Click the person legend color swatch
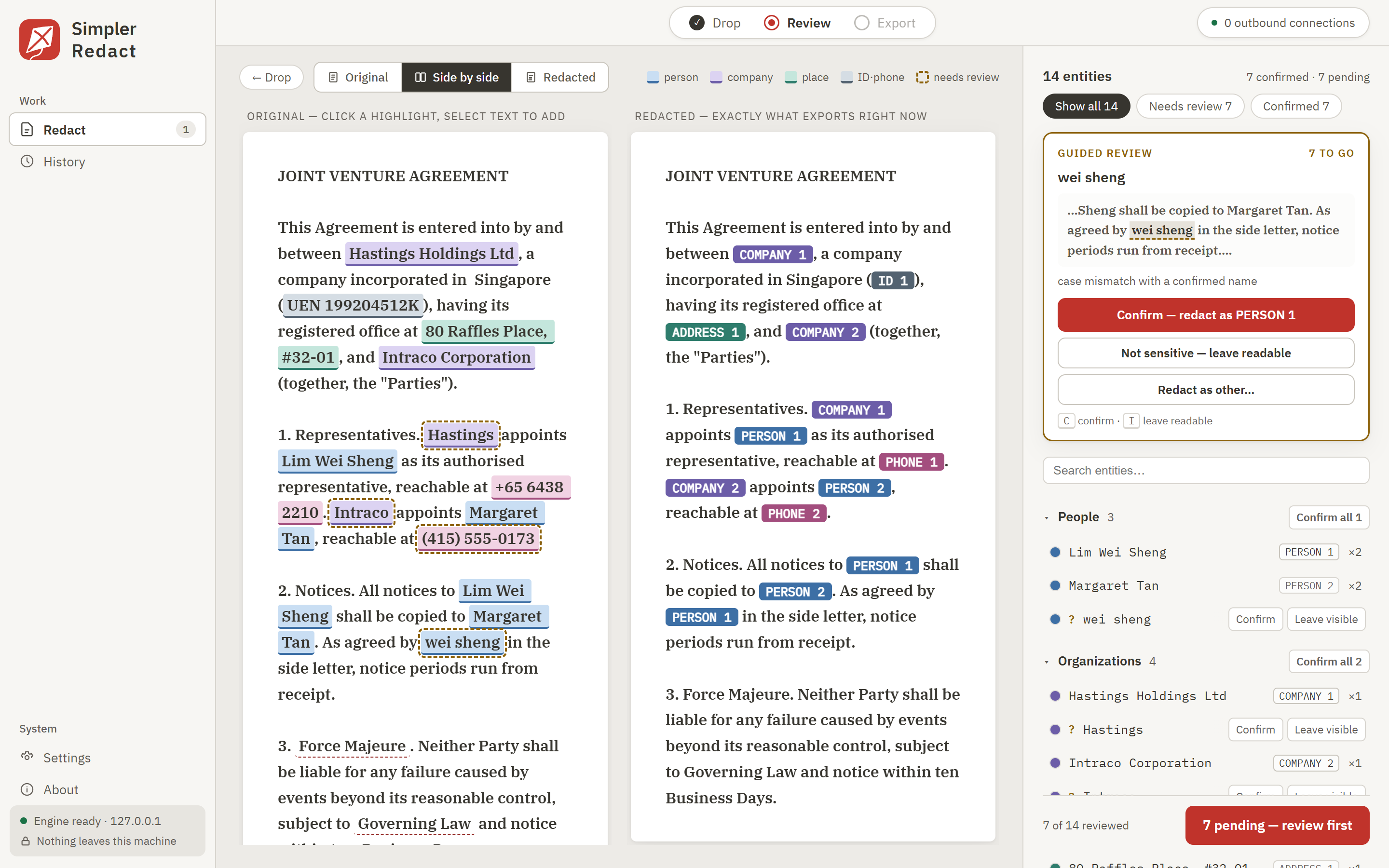The image size is (1389, 868). coord(653,78)
